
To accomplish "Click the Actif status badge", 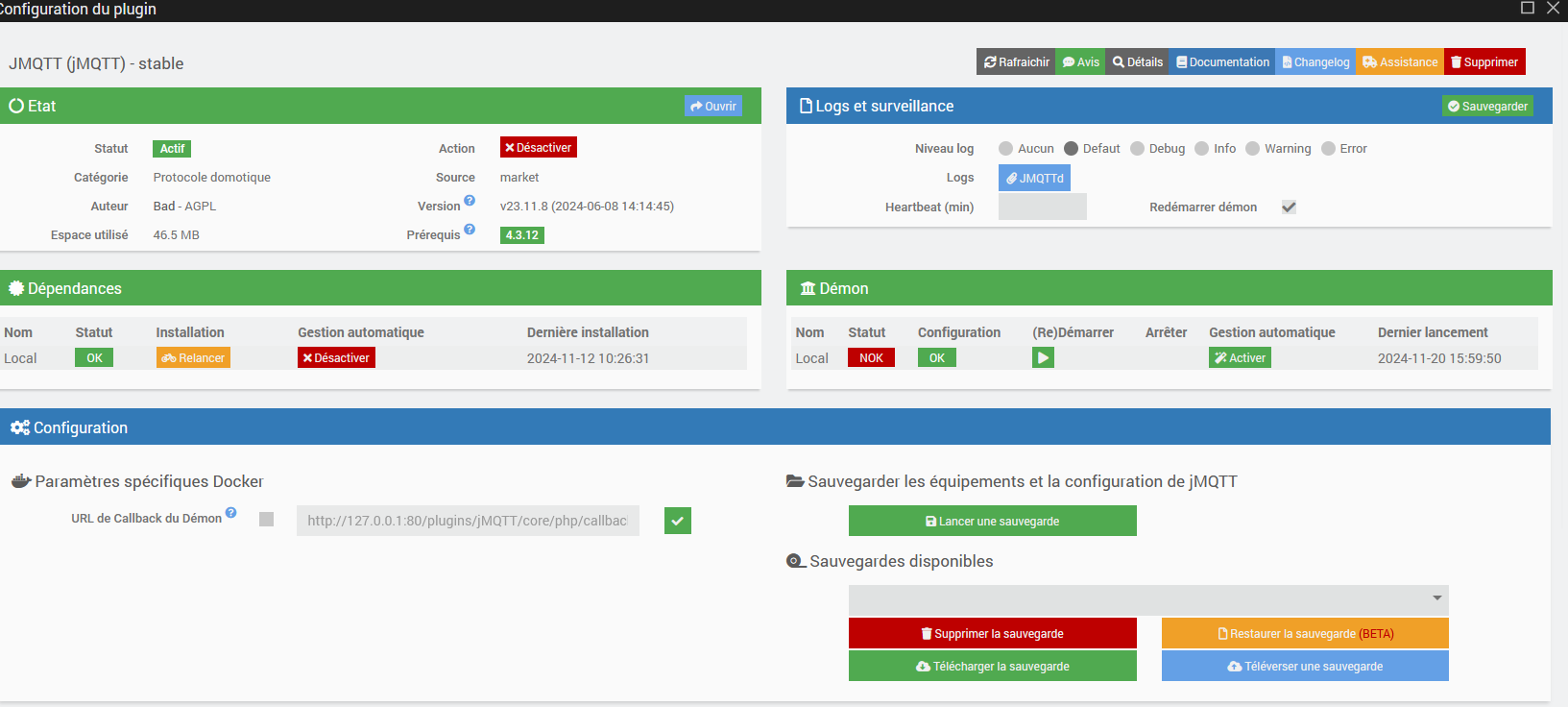I will click(x=172, y=149).
